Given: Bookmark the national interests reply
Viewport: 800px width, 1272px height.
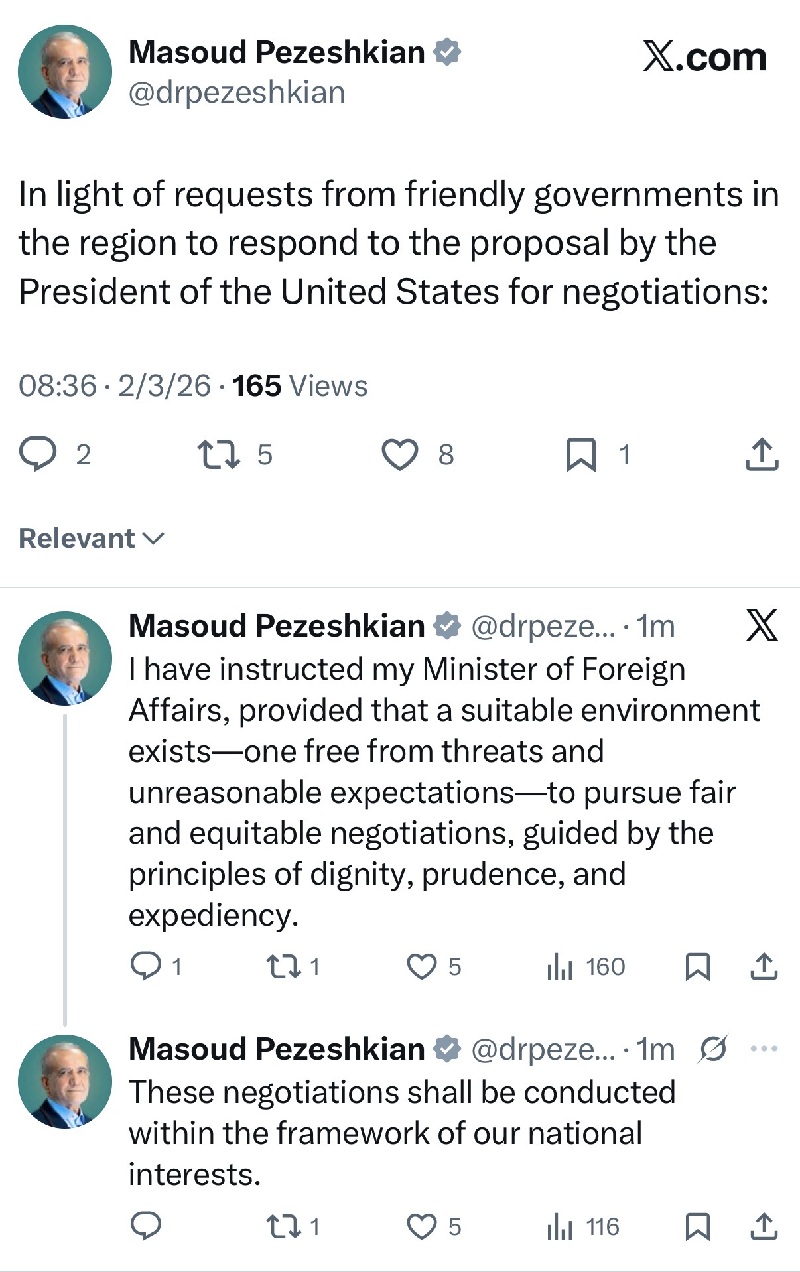Looking at the screenshot, I should pyautogui.click(x=698, y=1226).
